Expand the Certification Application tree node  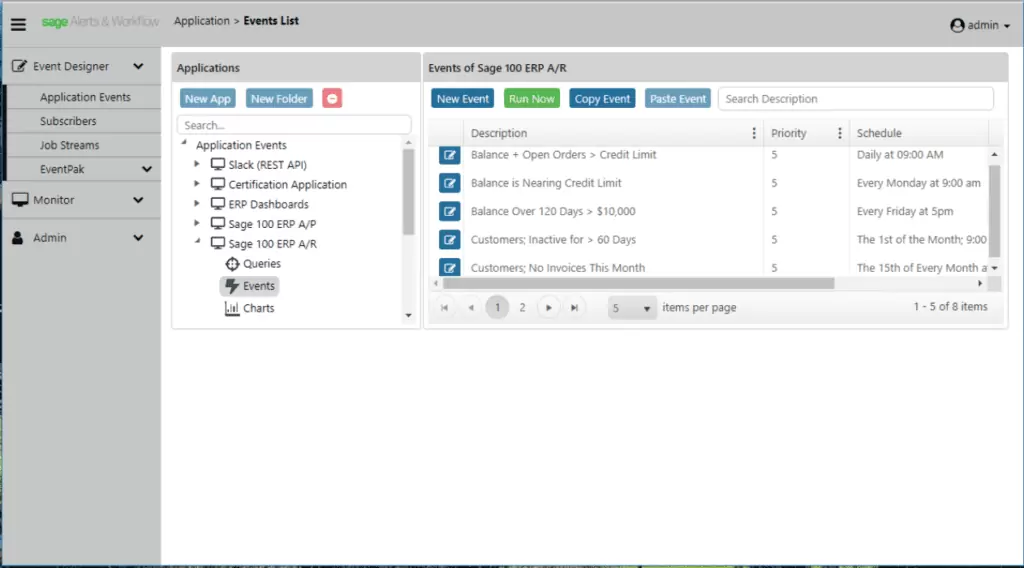click(x=197, y=183)
